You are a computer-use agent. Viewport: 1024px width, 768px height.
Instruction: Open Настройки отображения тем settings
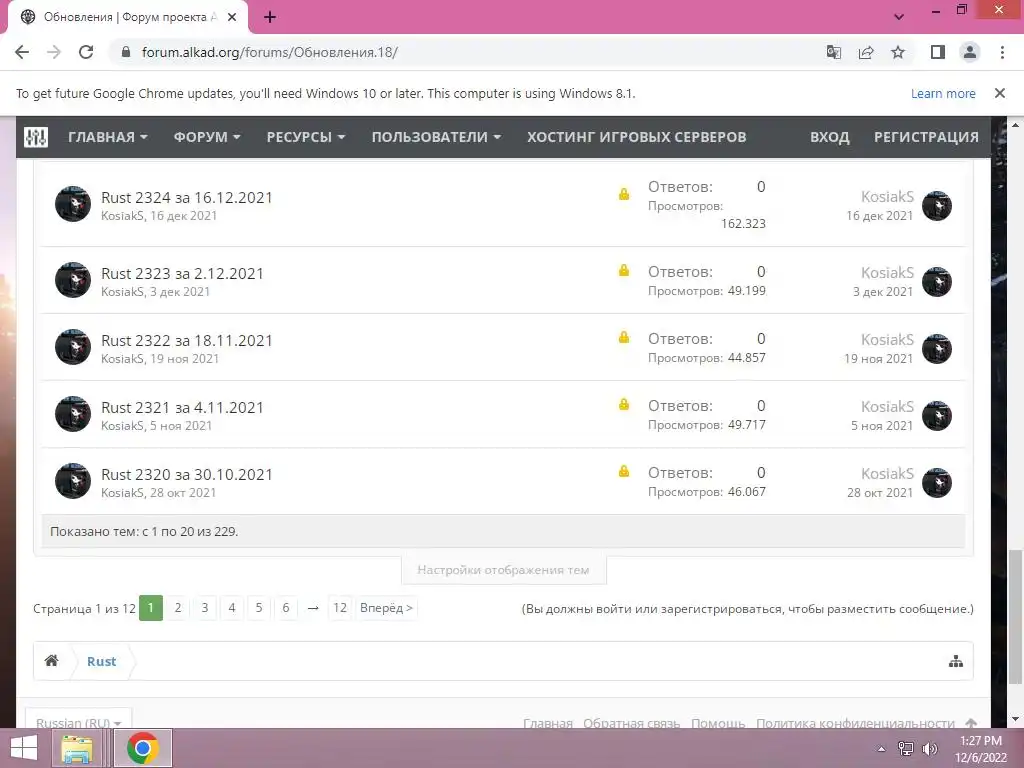click(504, 570)
